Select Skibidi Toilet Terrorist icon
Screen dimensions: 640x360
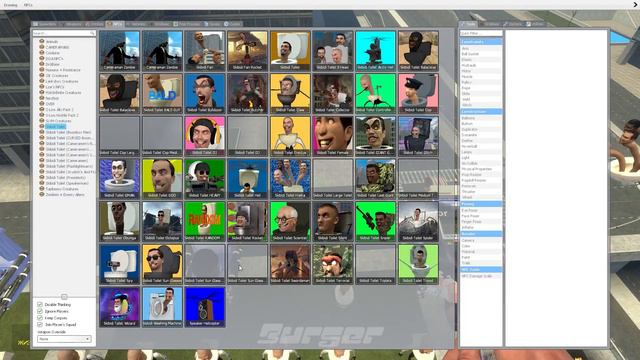[333, 264]
